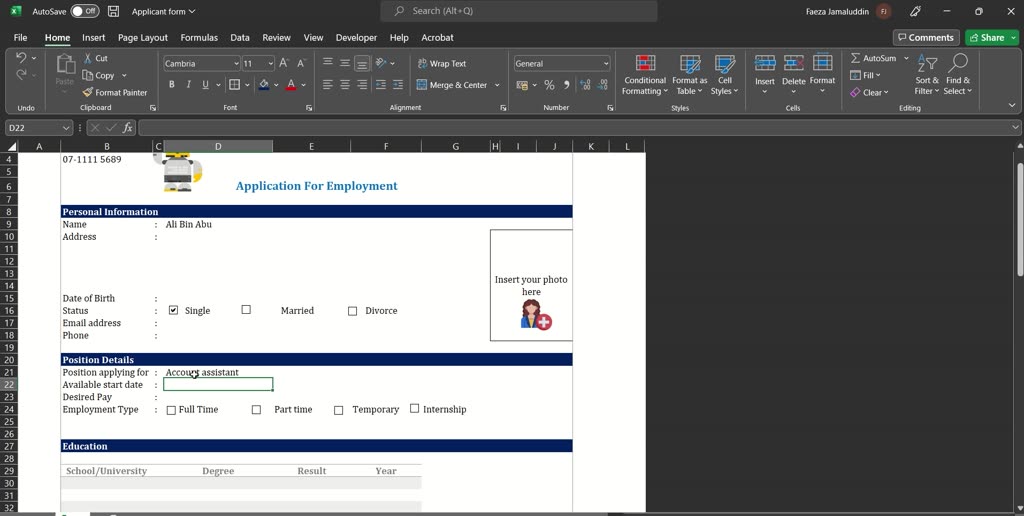
Task: Click Increase Decimal icon
Action: tap(585, 85)
